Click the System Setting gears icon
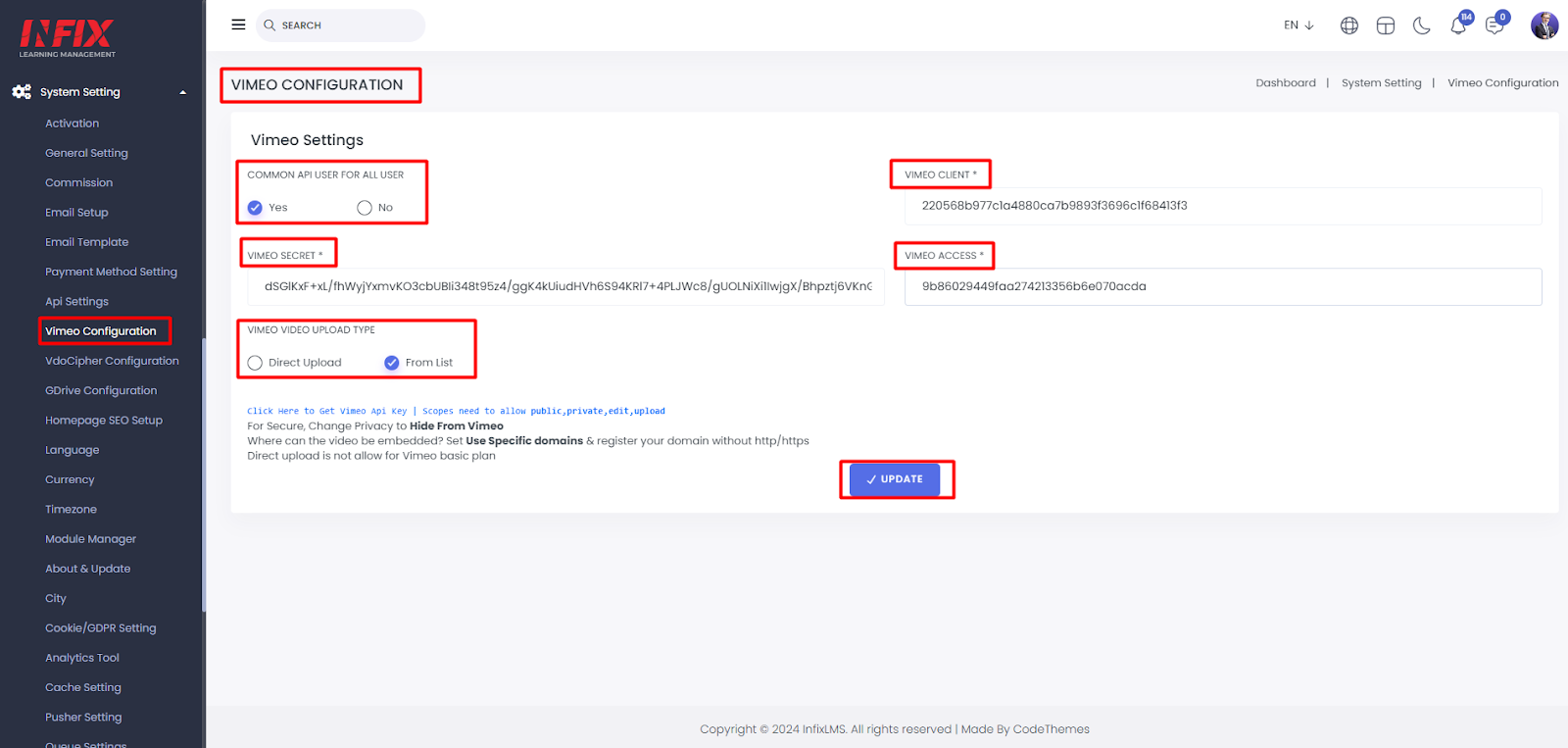 [x=22, y=92]
